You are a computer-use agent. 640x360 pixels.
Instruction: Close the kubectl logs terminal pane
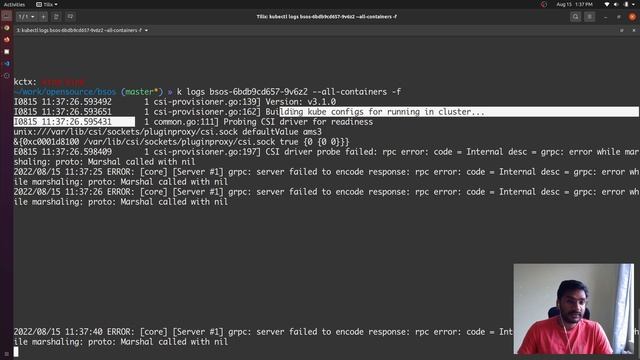633,30
